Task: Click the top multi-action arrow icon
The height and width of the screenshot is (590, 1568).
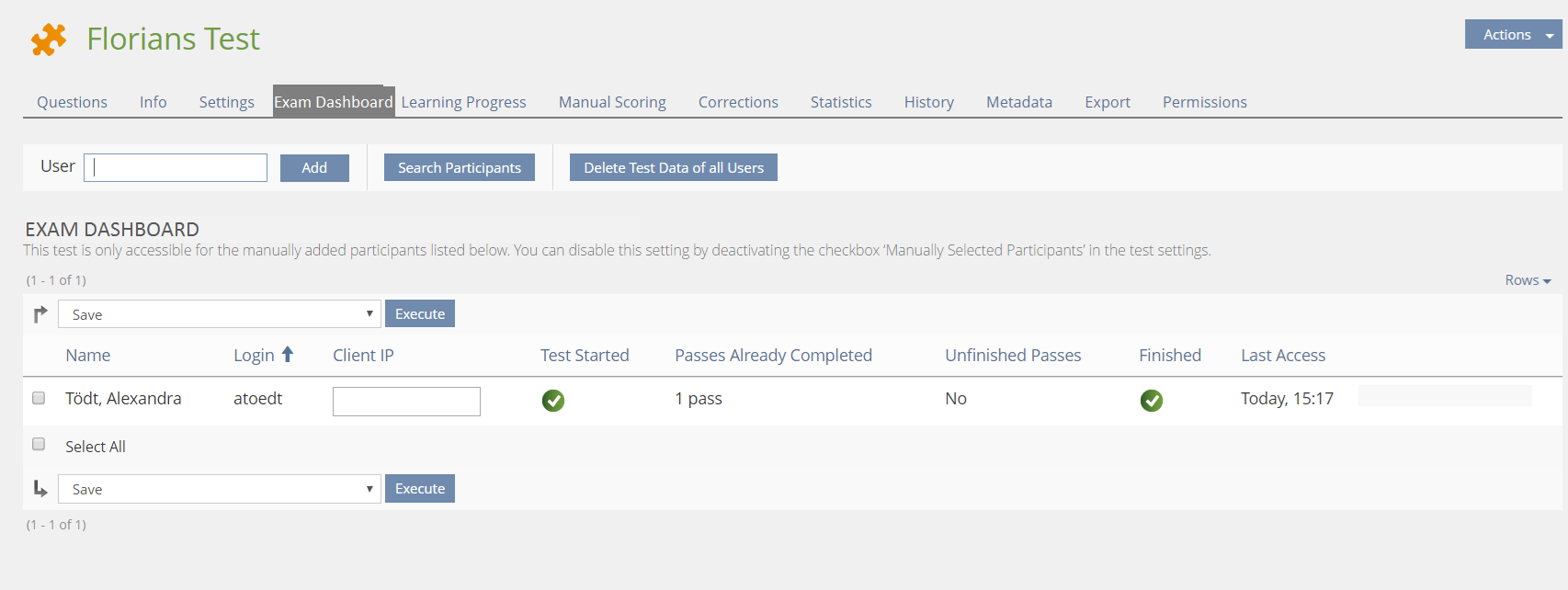Action: [x=40, y=314]
